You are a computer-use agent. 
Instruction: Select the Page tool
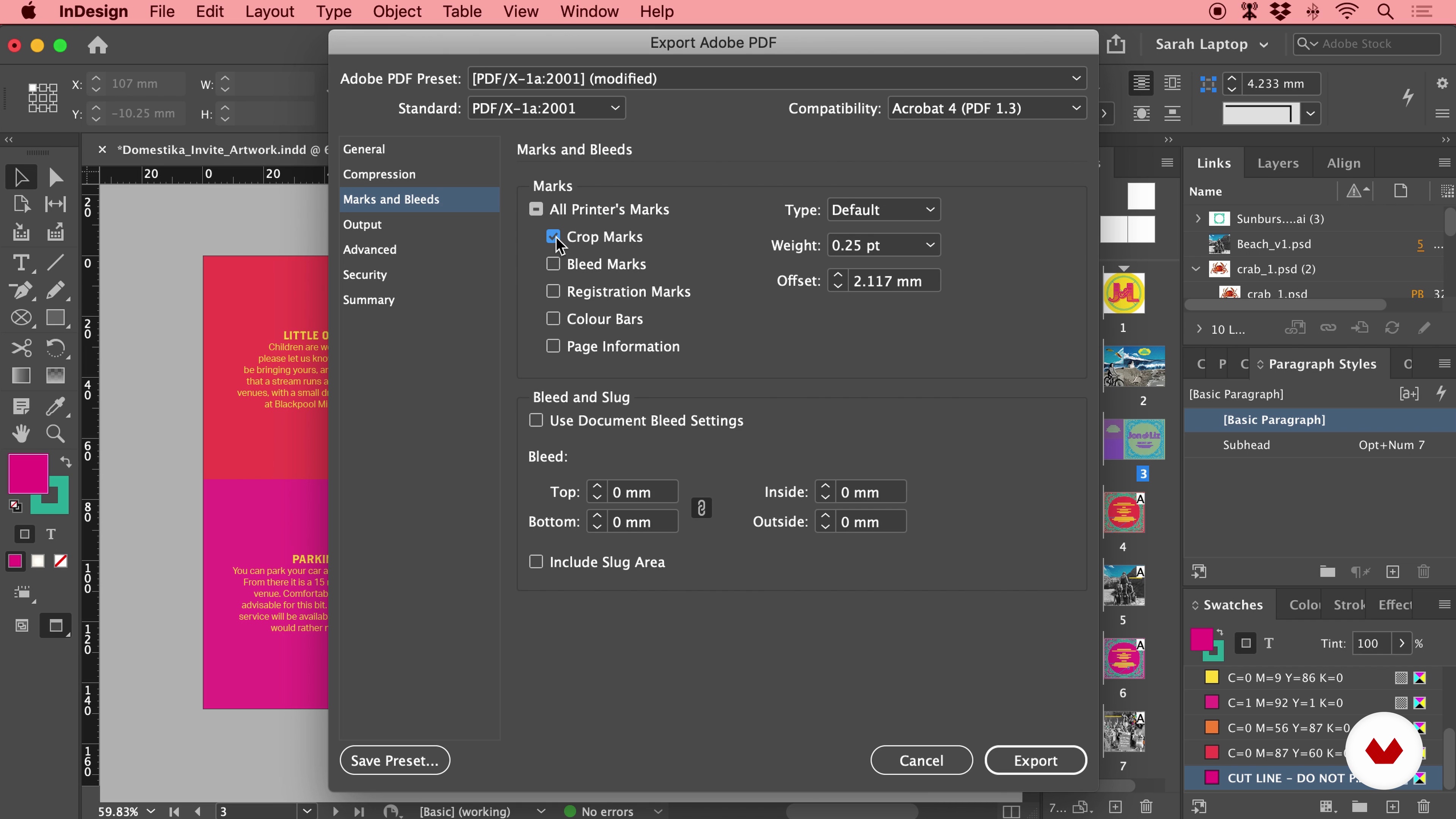click(21, 204)
